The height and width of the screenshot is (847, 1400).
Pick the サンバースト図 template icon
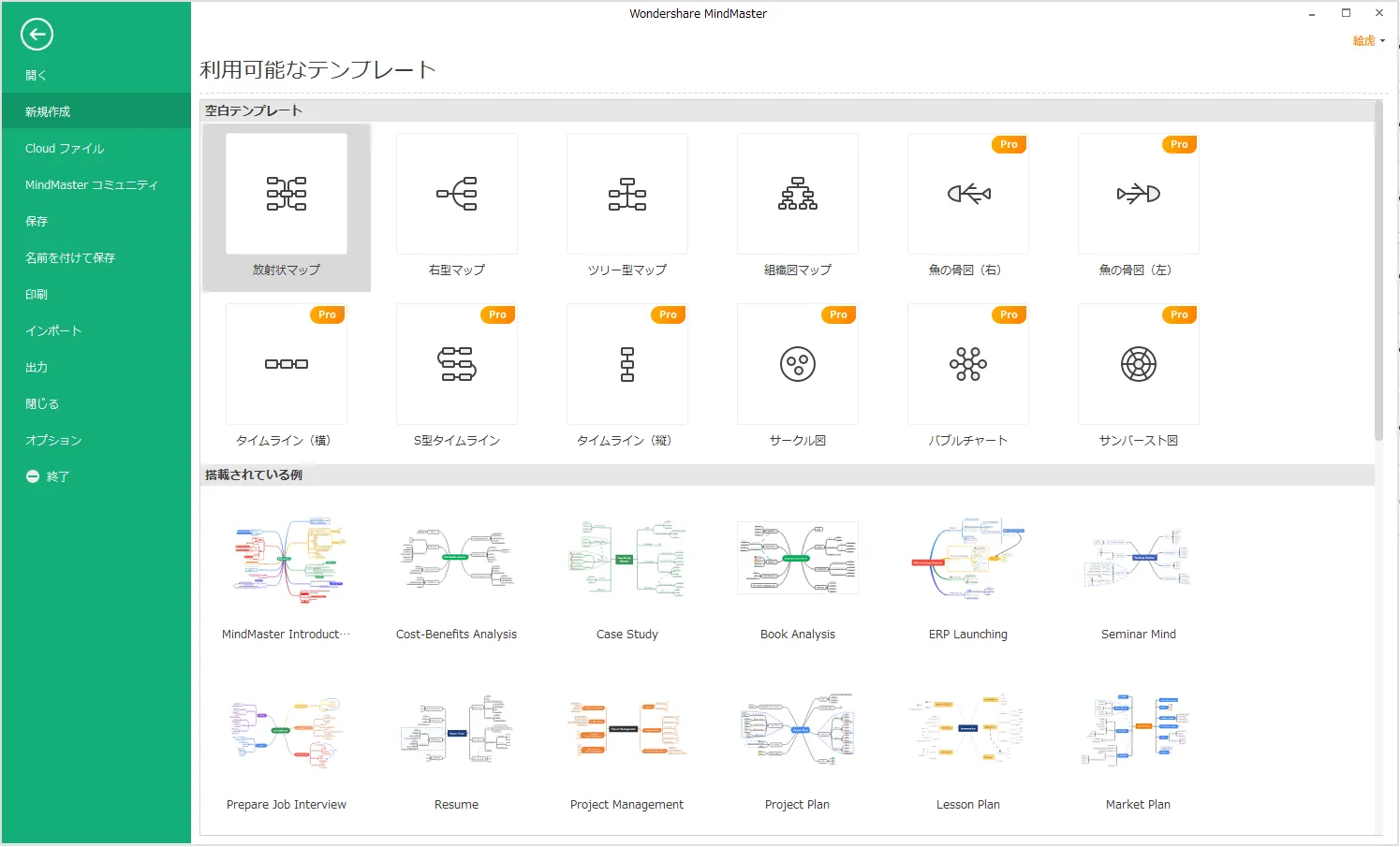[1139, 364]
